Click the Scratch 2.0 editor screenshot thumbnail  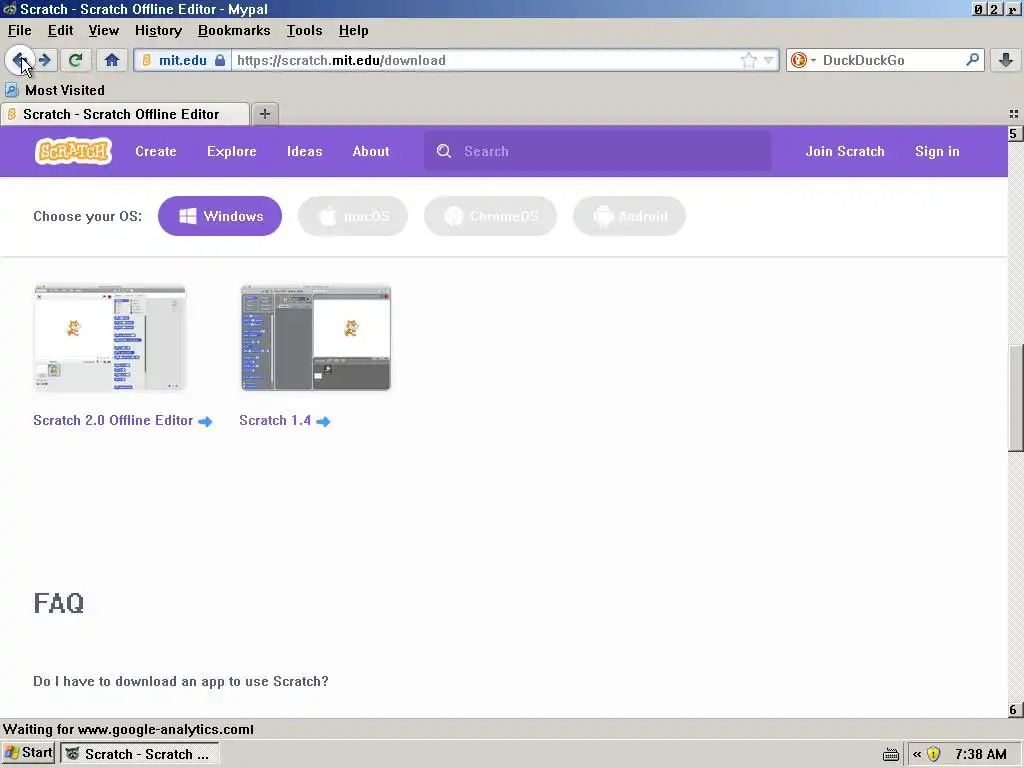tap(110, 338)
